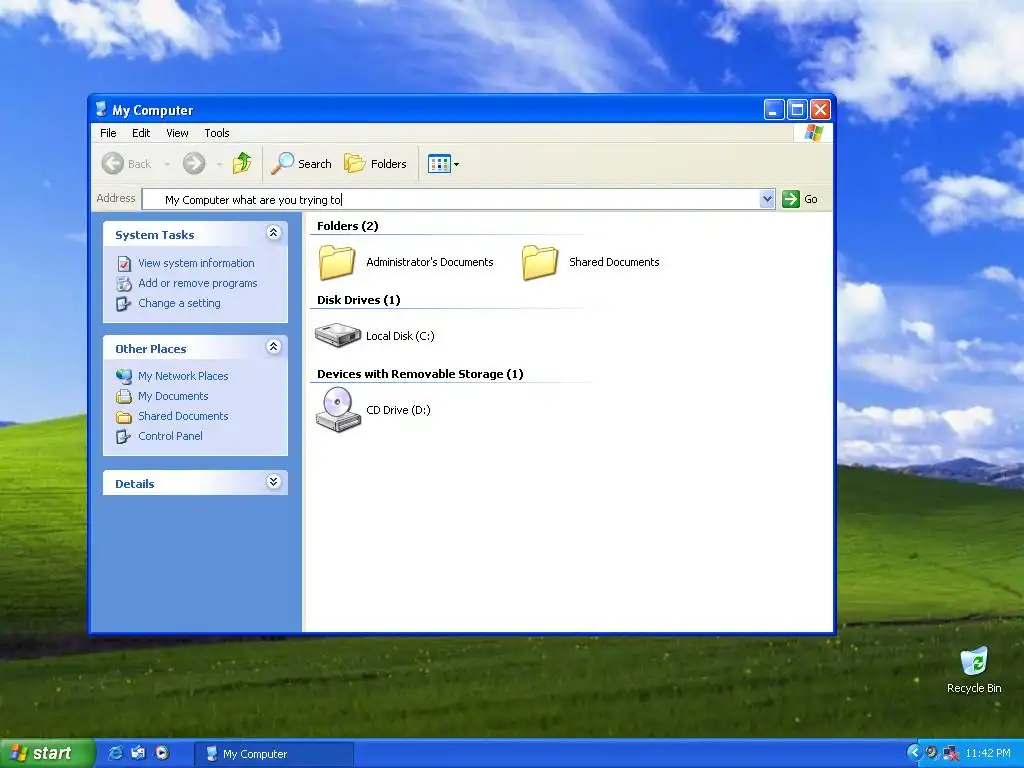Go up one folder level
The width and height of the screenshot is (1024, 768).
tap(242, 163)
